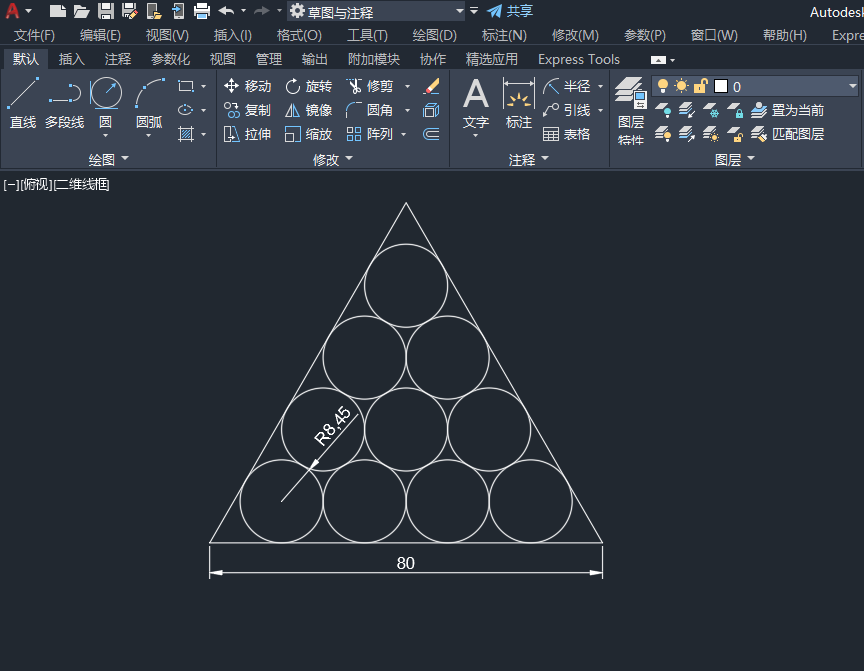Screen dimensions: 864x671
Task: Activate the Array (阵列) tool
Action: (370, 134)
